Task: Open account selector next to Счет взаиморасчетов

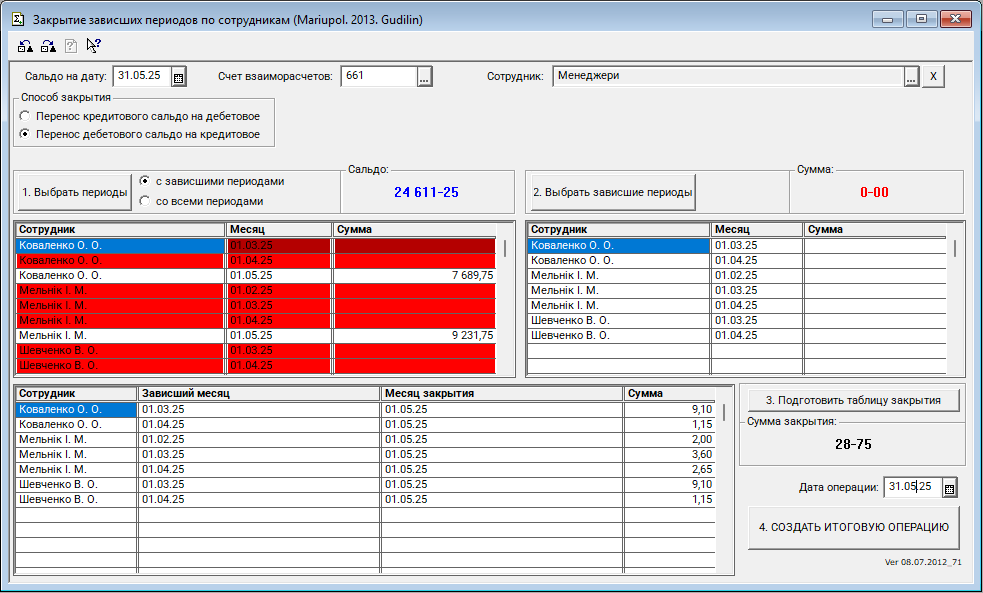Action: (x=424, y=77)
